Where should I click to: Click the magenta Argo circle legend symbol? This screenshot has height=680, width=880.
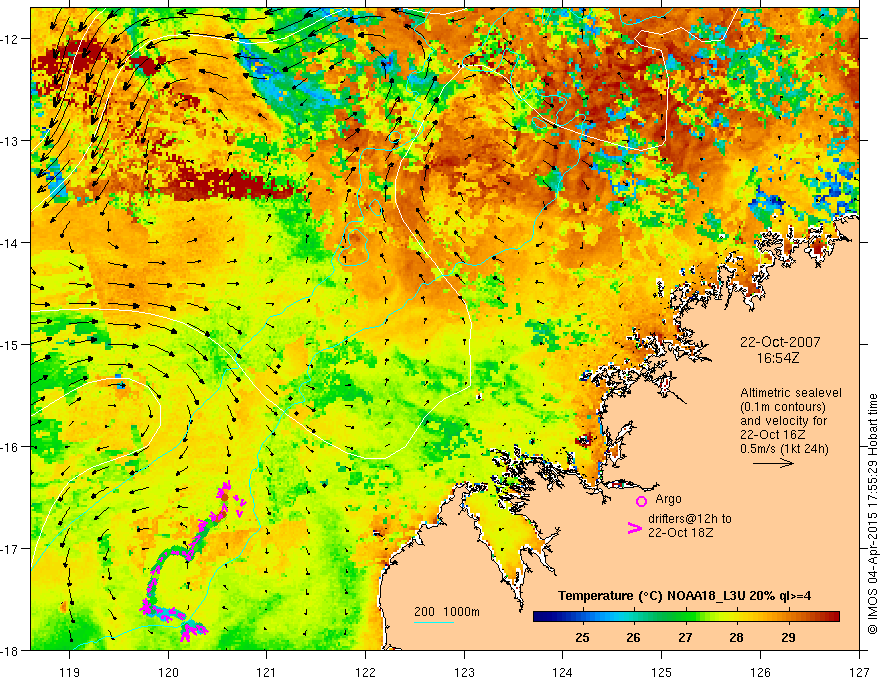coord(641,501)
